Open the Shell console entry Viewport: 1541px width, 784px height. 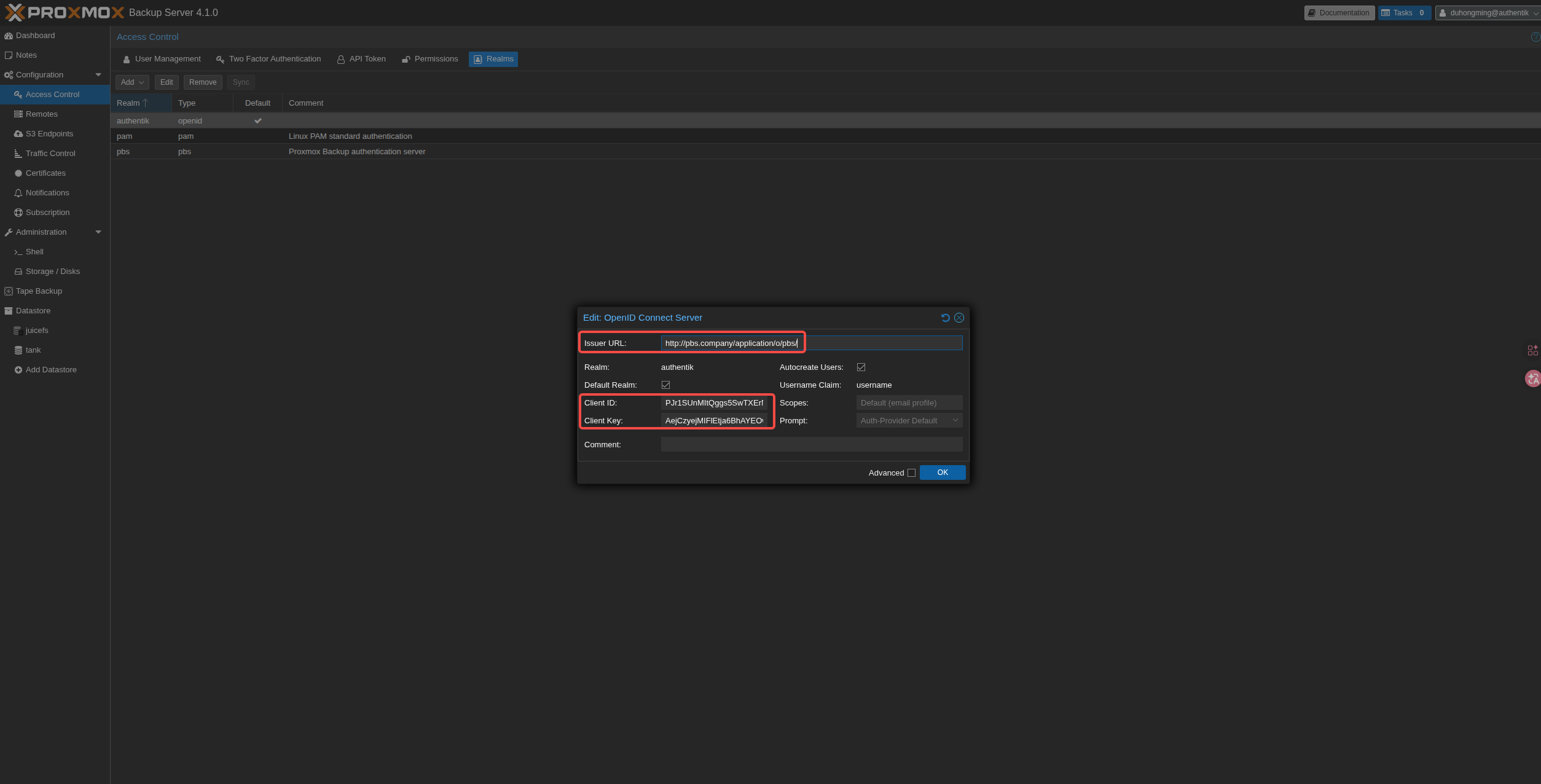34,252
